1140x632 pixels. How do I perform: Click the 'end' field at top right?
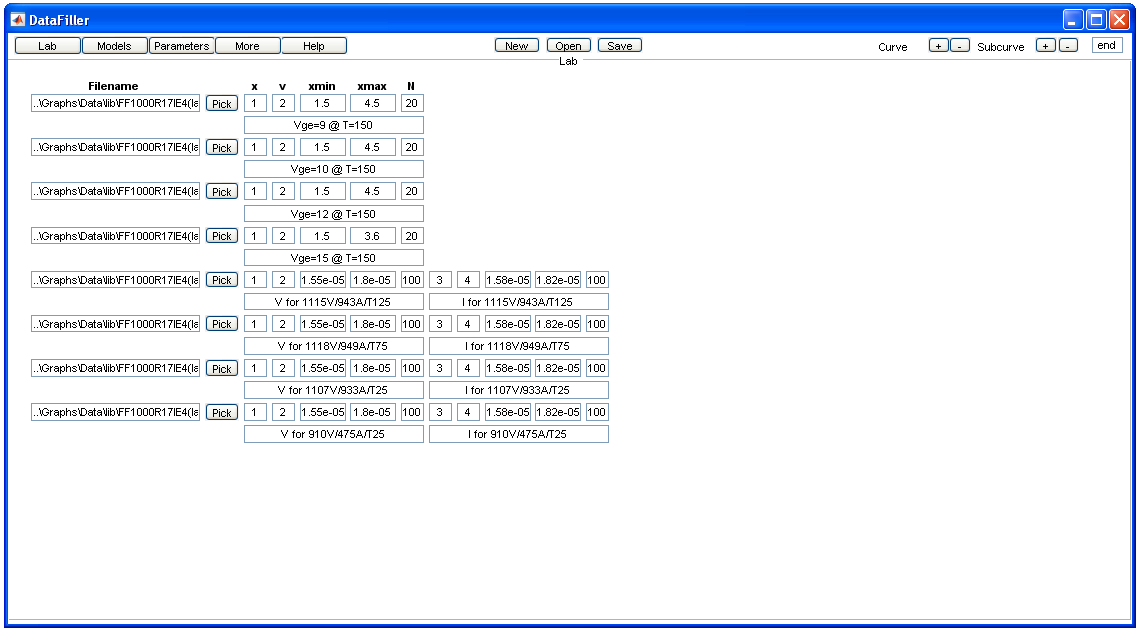[1106, 46]
